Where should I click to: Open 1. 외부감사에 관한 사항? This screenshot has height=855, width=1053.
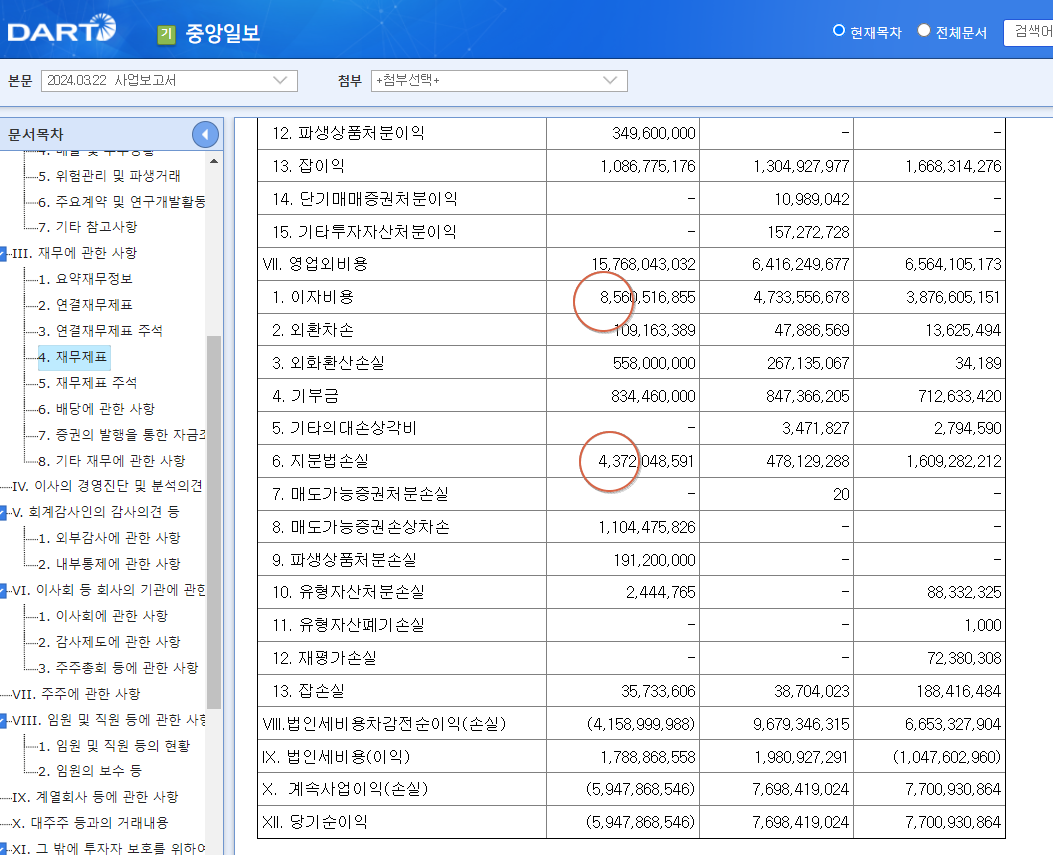click(109, 538)
